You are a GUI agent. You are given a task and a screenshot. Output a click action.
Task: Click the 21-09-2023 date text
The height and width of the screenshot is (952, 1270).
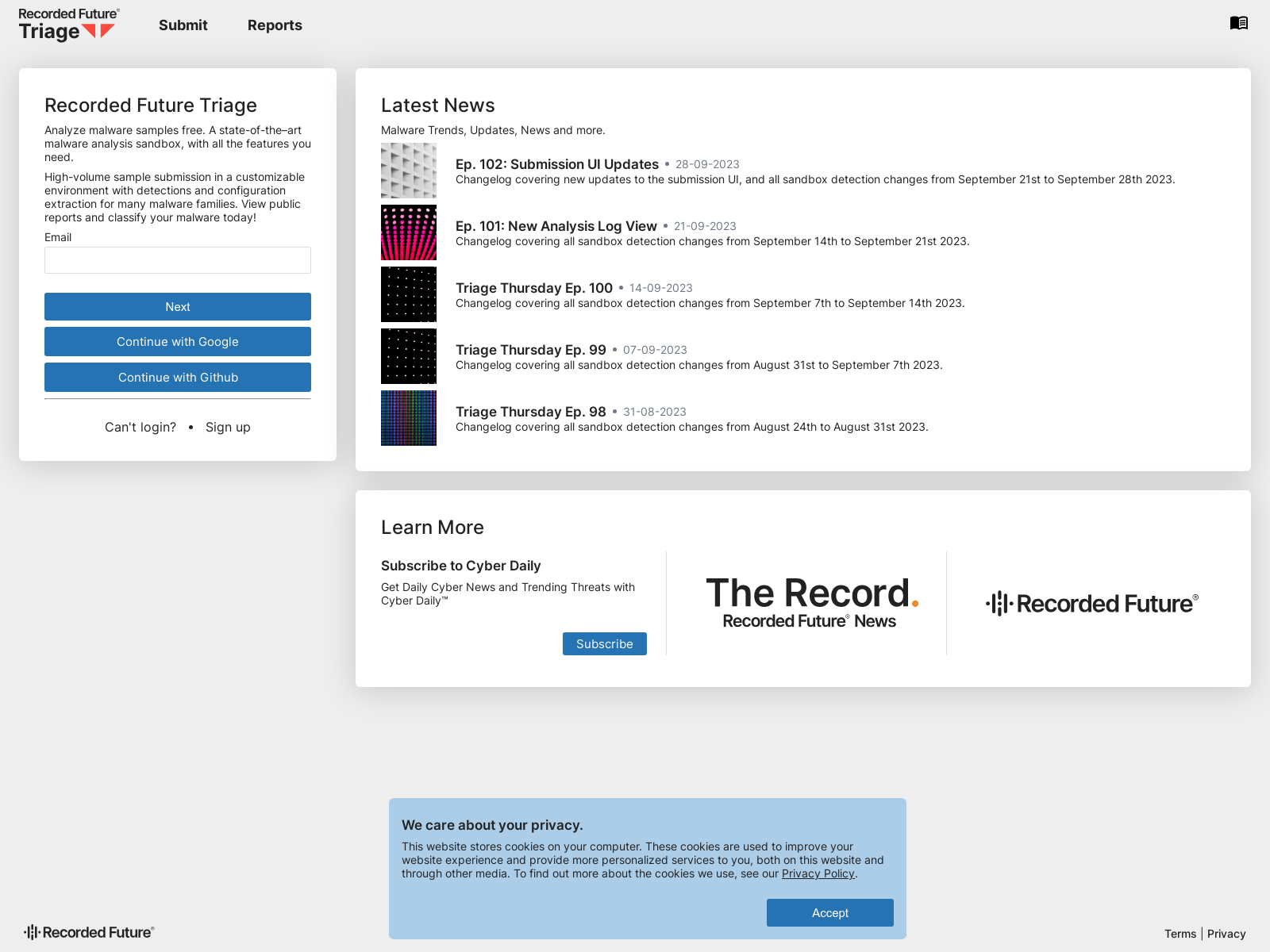point(705,226)
